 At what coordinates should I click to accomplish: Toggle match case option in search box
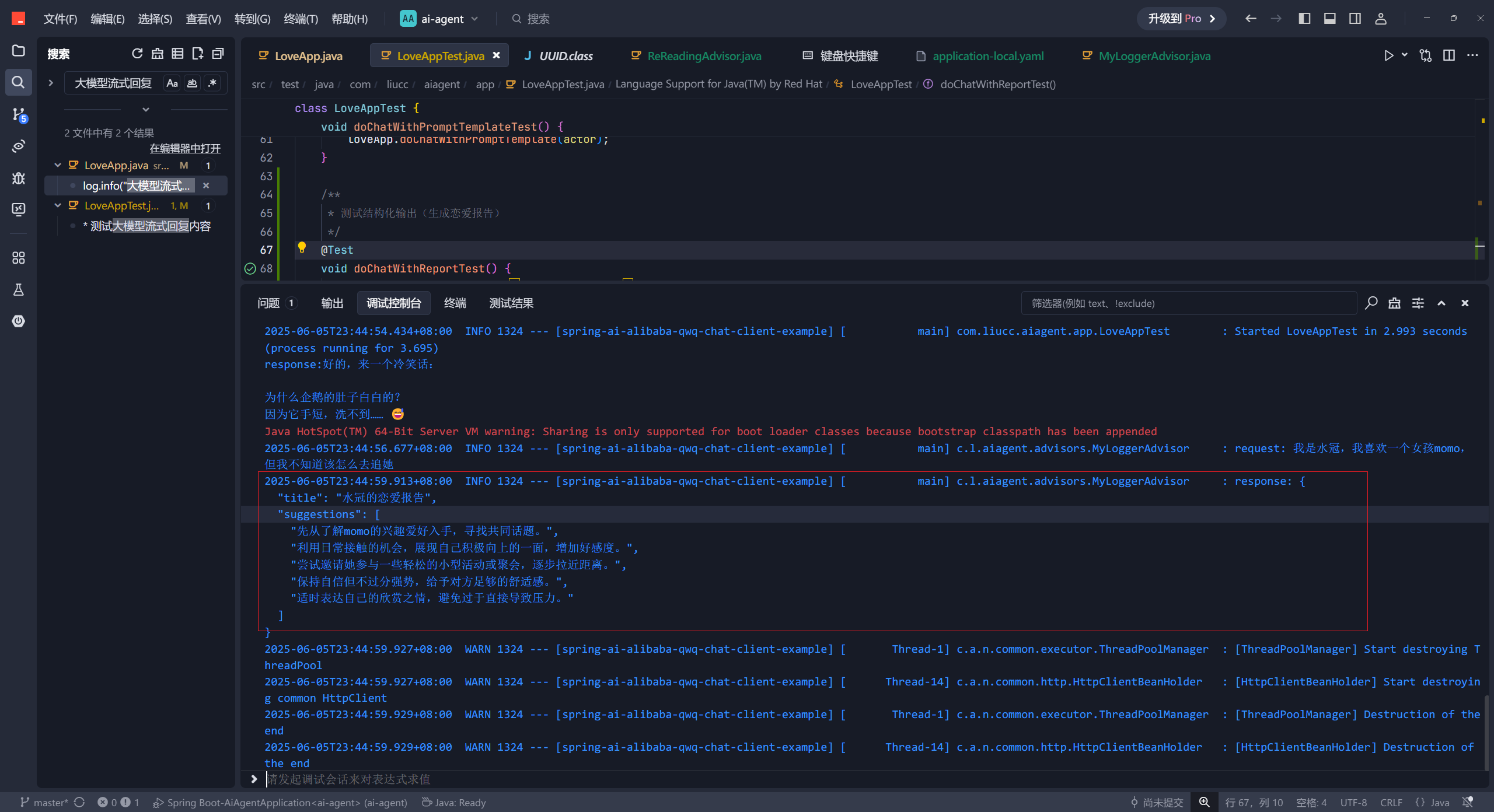click(x=172, y=83)
